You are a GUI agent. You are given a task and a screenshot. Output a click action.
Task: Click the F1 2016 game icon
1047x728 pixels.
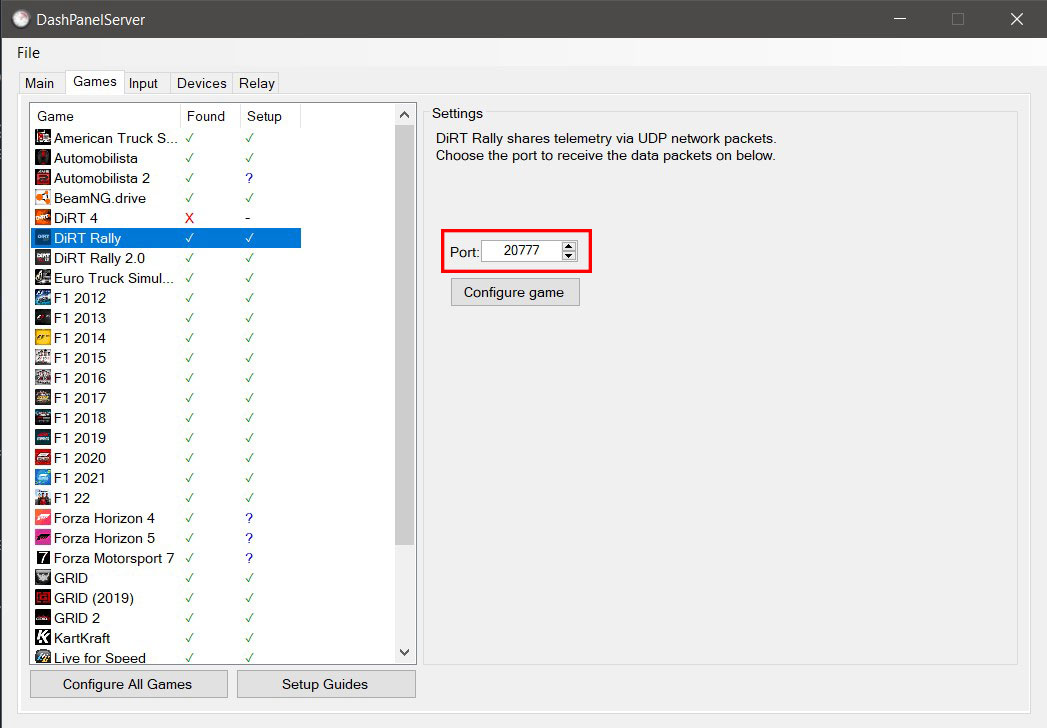pyautogui.click(x=43, y=378)
